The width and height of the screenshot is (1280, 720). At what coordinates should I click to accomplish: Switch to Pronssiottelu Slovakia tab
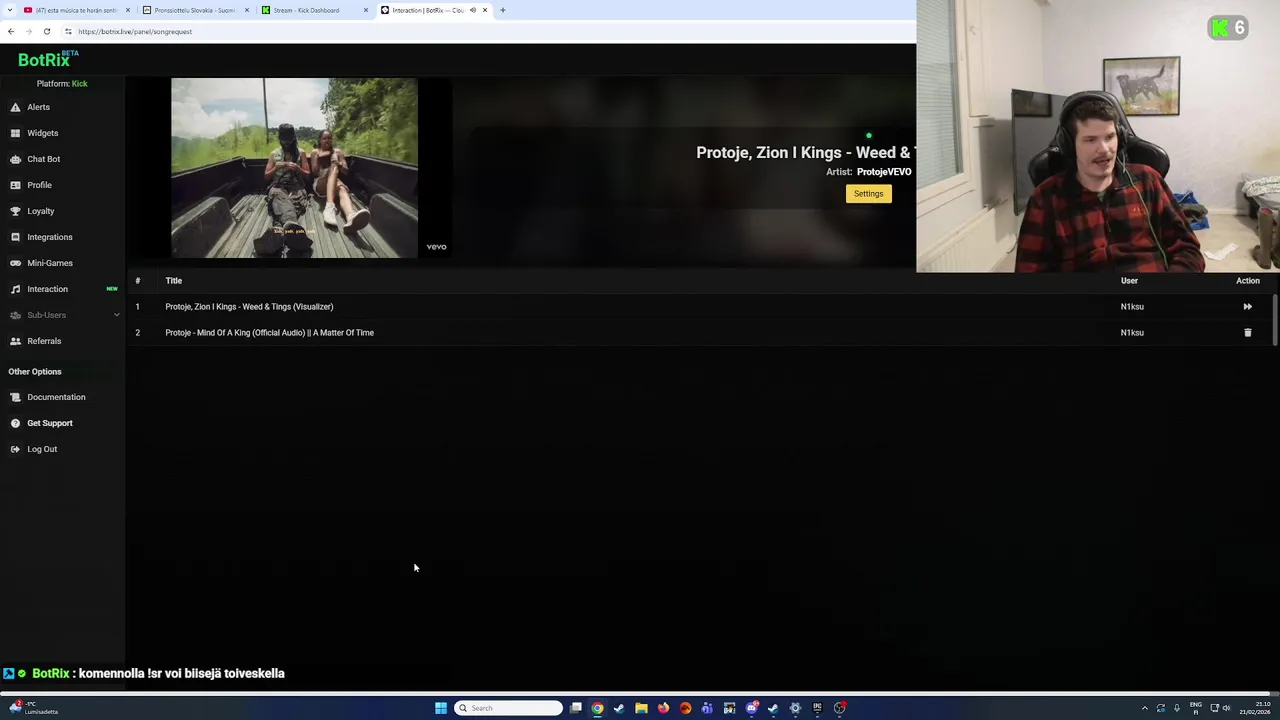click(194, 10)
